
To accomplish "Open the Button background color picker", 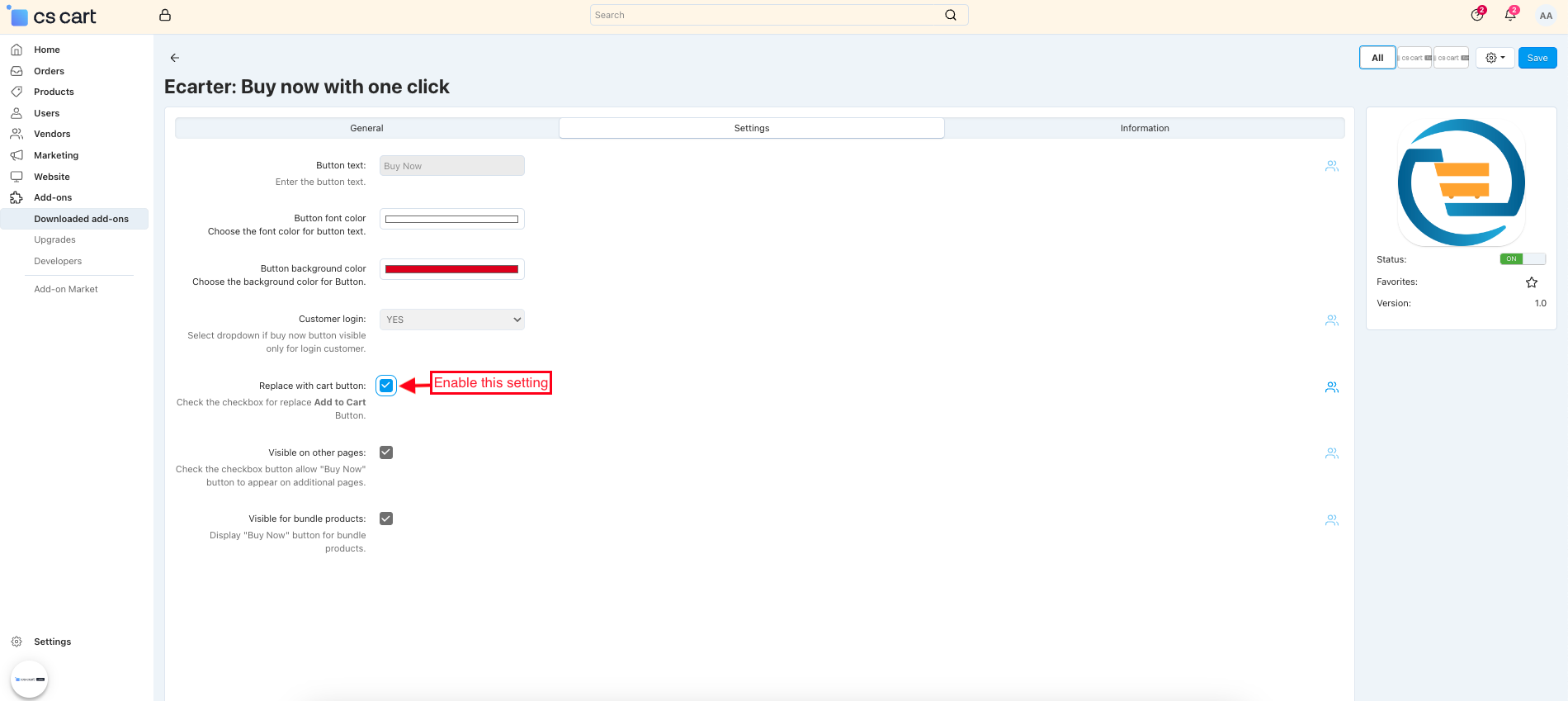I will click(452, 269).
